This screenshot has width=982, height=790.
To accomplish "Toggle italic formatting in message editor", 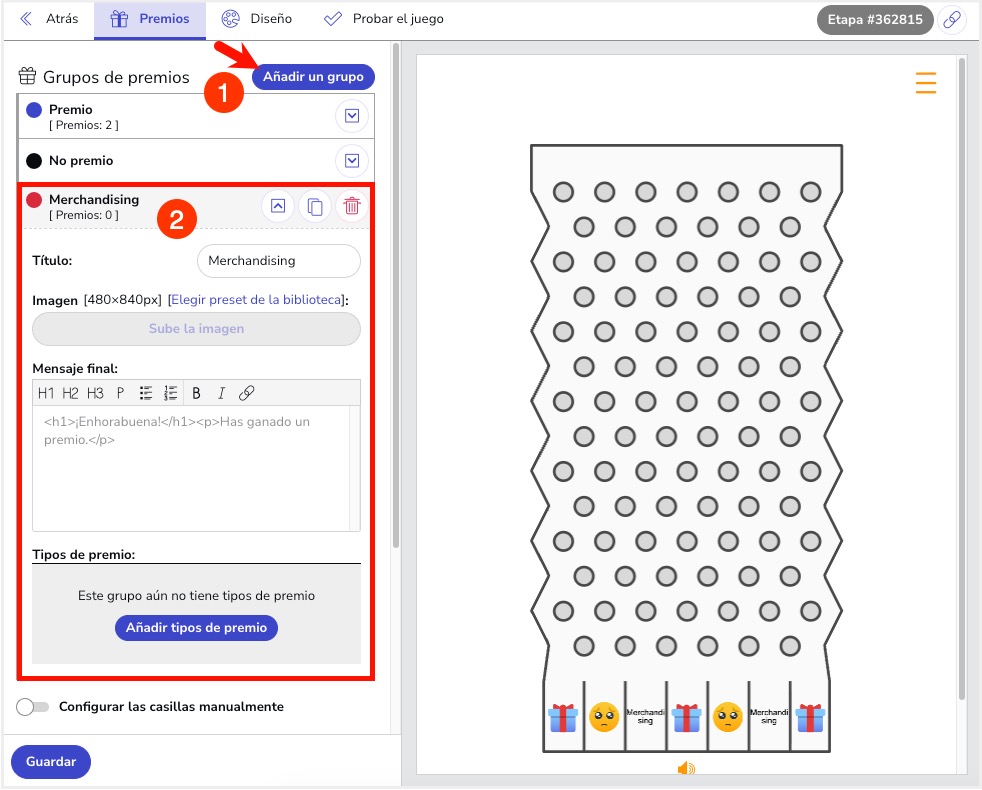I will [221, 393].
